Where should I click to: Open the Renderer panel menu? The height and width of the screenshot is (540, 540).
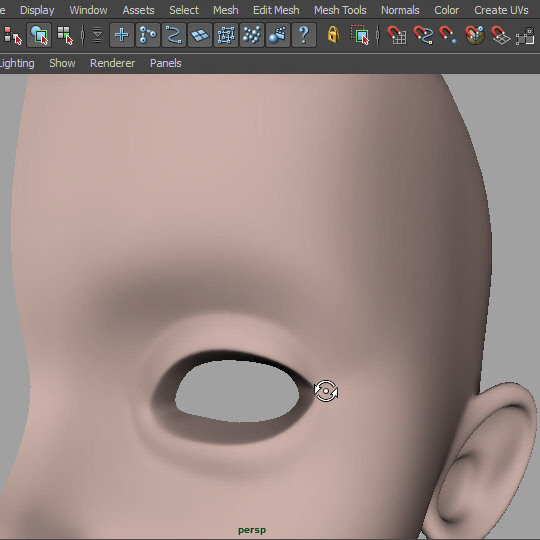click(113, 63)
